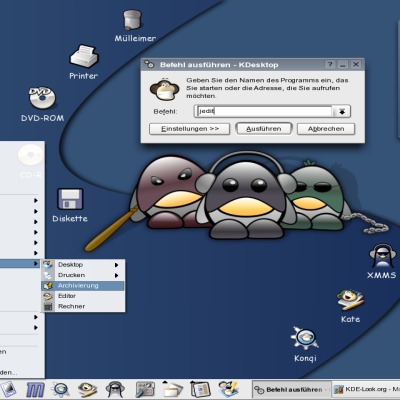Screen dimensions: 400x400
Task: Click the penguin with pencil panel icon
Action: coord(228,389)
